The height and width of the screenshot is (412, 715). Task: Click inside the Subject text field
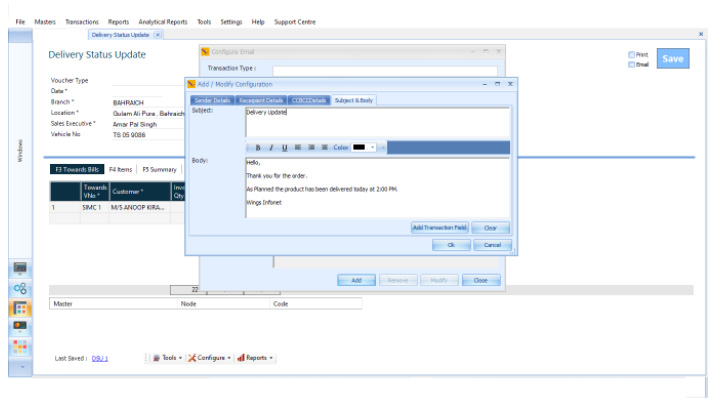tap(377, 121)
